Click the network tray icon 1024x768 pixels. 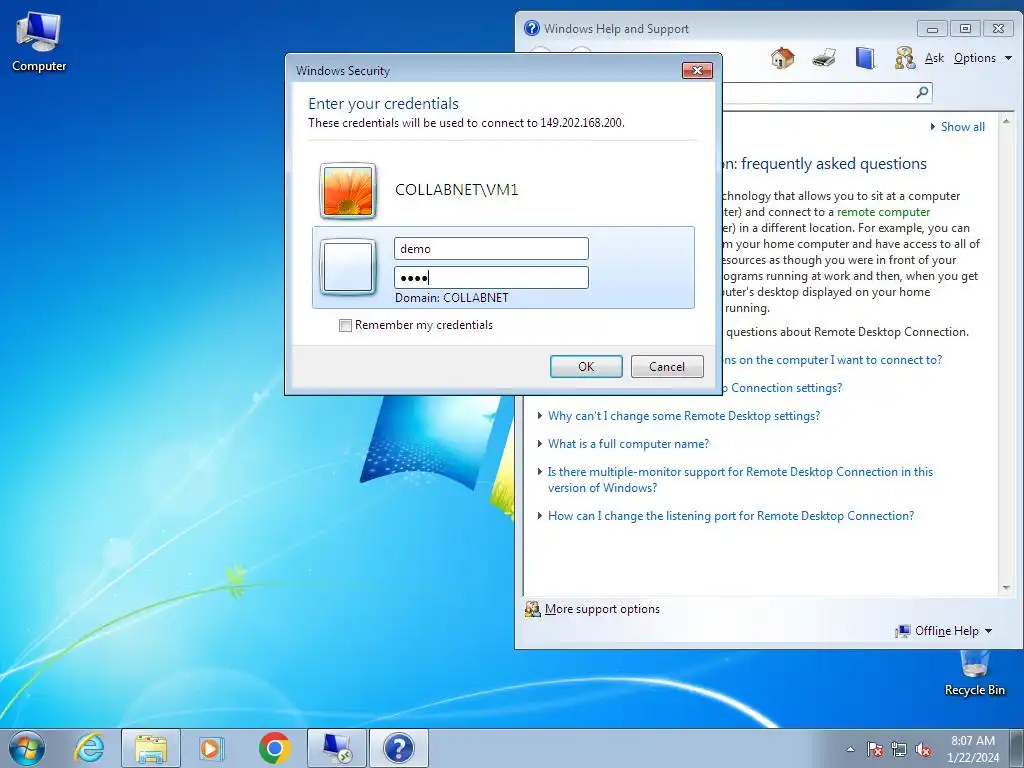click(x=899, y=749)
